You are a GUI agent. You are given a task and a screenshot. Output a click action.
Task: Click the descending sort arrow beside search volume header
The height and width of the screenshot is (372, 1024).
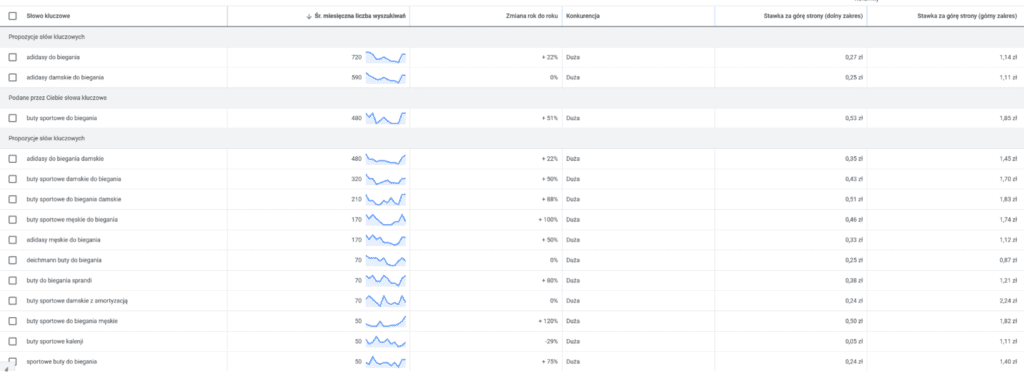[309, 15]
